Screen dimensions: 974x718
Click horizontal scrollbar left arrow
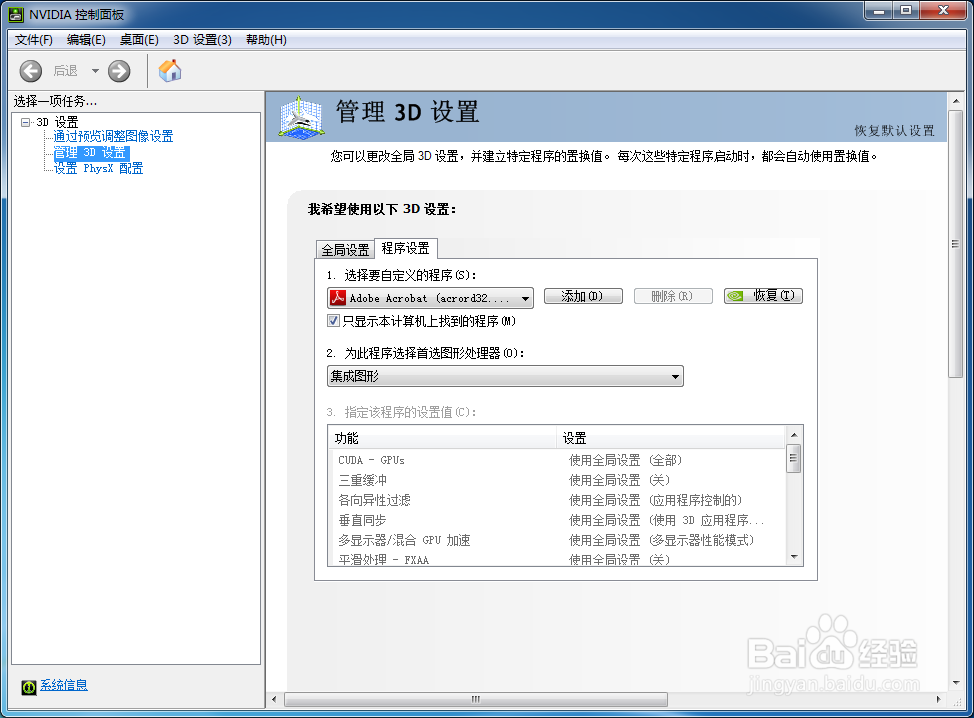point(274,699)
